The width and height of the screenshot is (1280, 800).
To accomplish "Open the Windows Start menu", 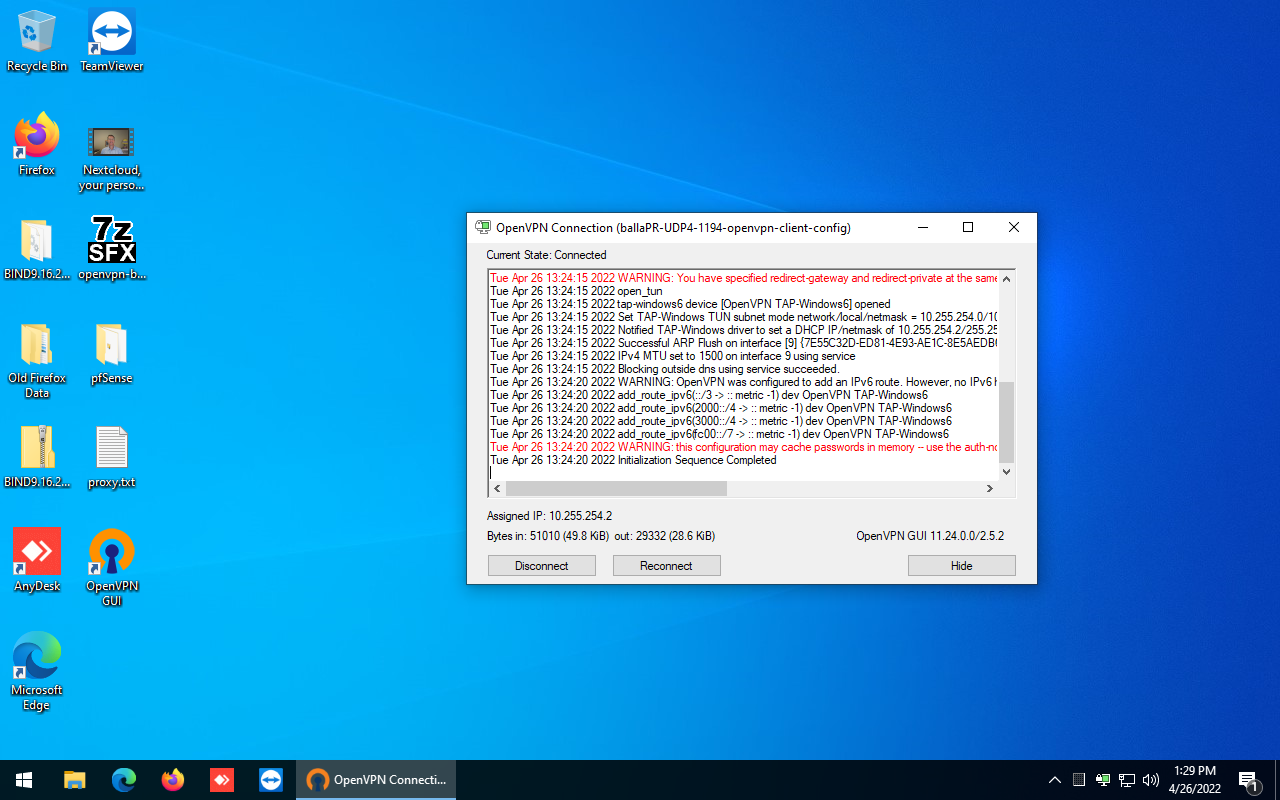I will pos(24,780).
